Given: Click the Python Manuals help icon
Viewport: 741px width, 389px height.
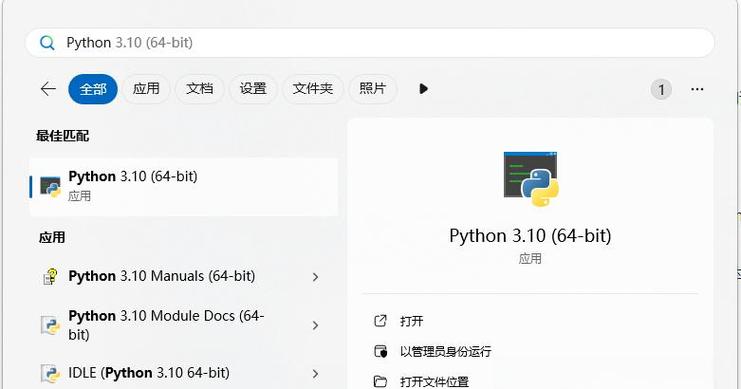Looking at the screenshot, I should coord(50,277).
